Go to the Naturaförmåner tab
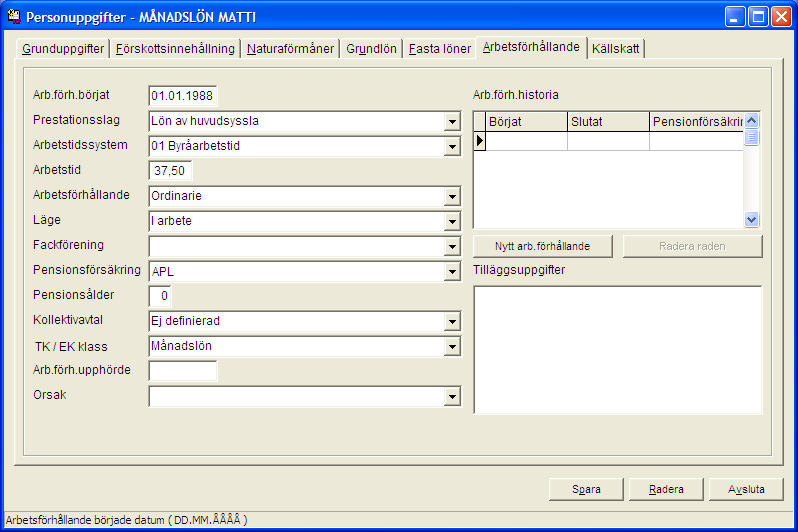Viewport: 798px width, 532px height. pos(290,49)
